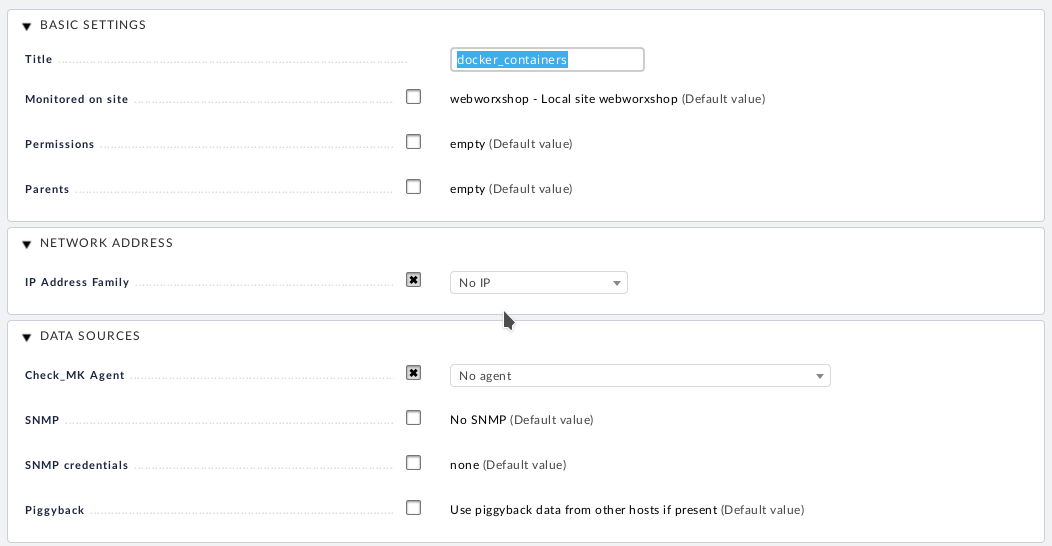Click the dropdown arrow of No IP

(x=617, y=283)
